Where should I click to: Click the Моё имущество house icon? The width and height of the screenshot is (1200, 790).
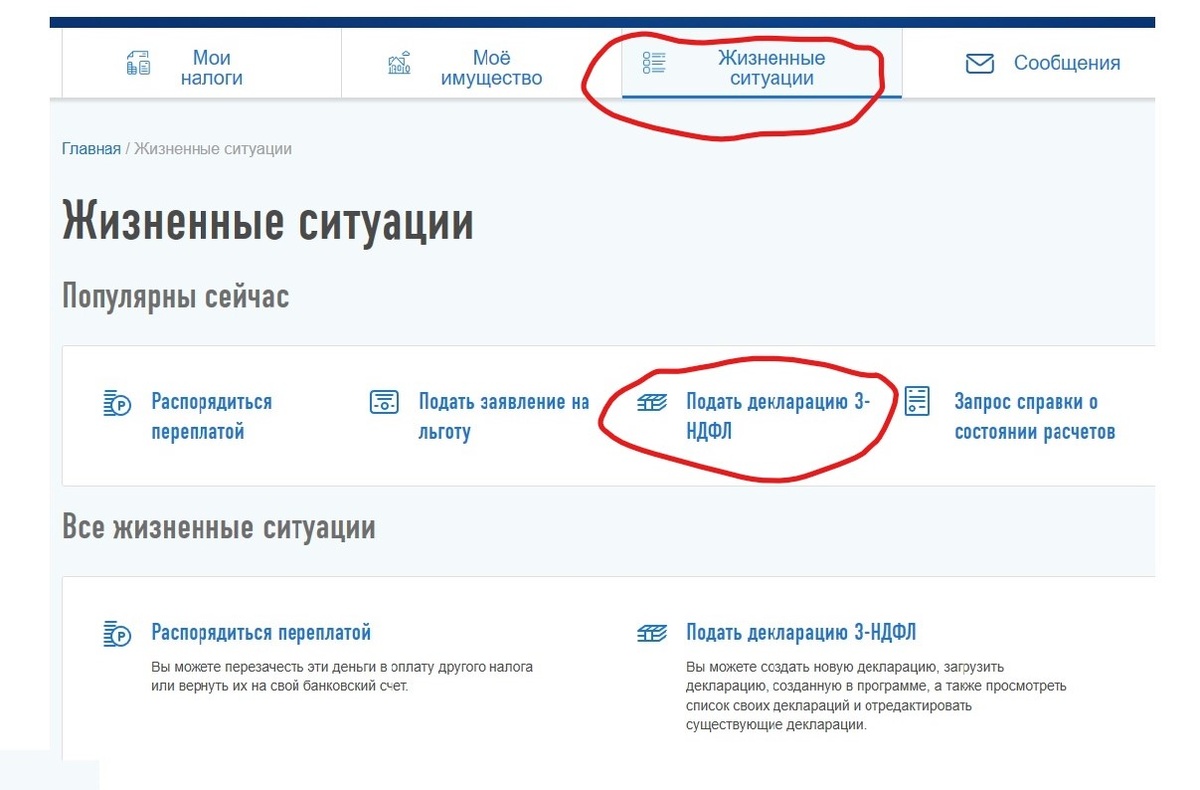[400, 62]
